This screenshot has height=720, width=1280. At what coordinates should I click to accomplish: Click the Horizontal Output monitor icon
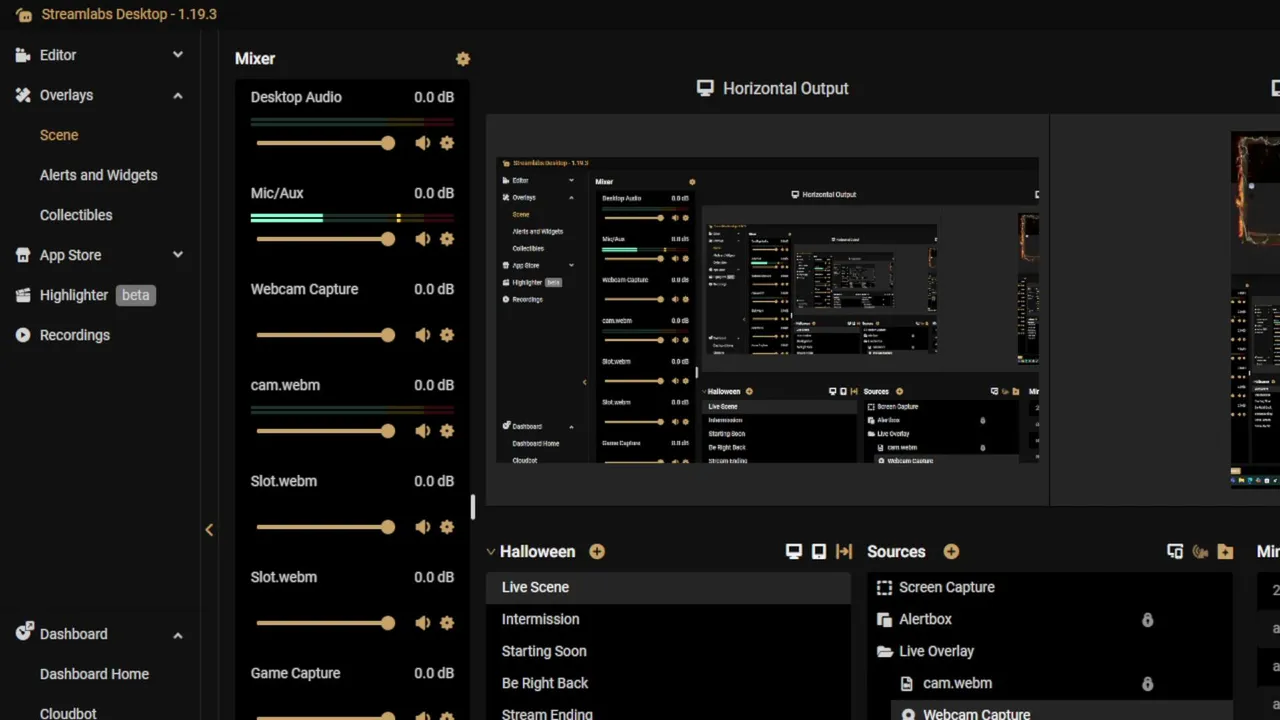click(705, 88)
